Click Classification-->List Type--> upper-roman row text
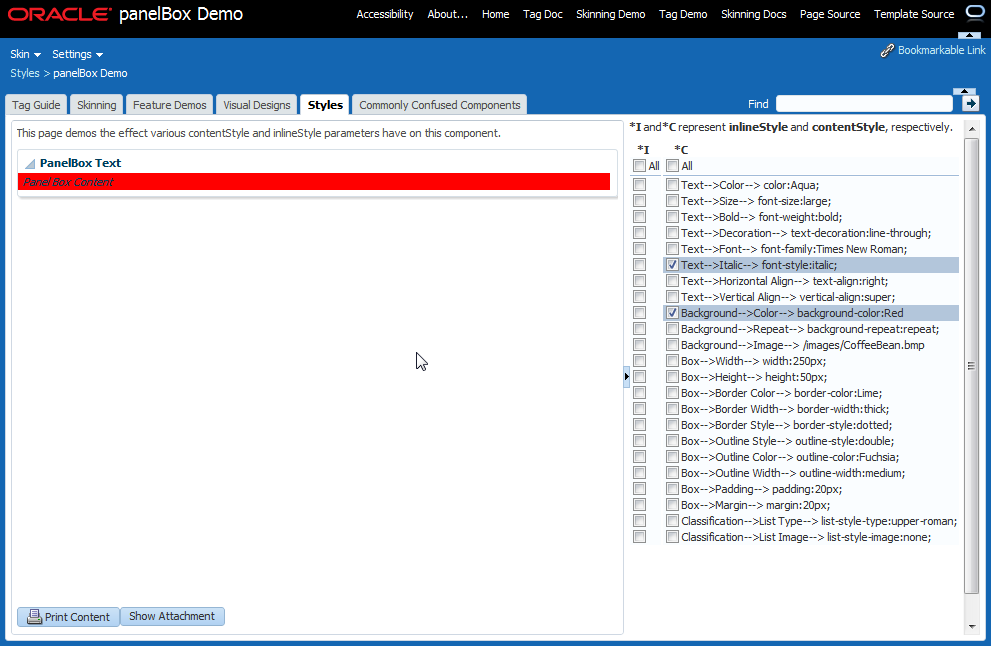The height and width of the screenshot is (646, 991). (819, 521)
